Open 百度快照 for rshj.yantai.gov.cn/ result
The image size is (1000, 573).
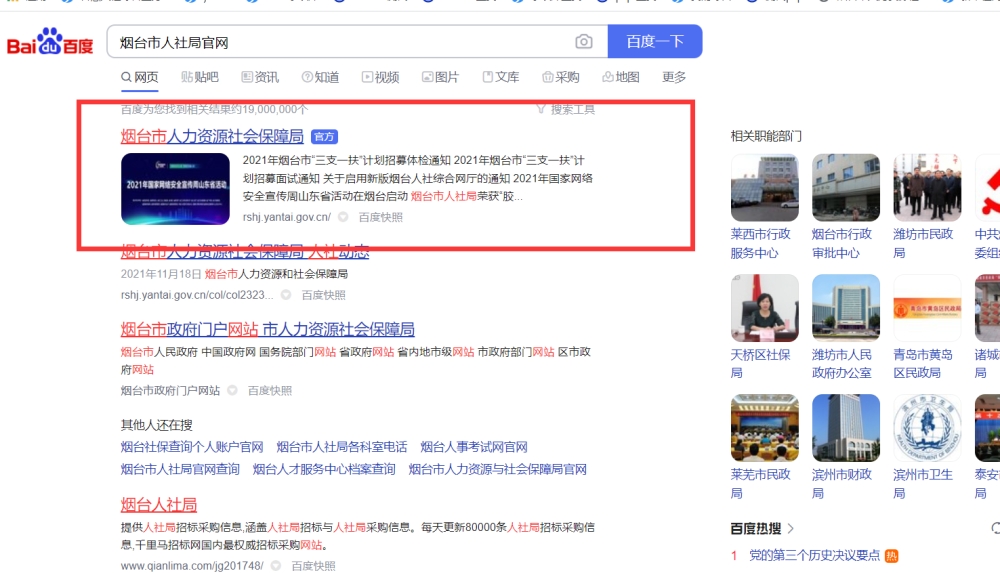(x=381, y=217)
